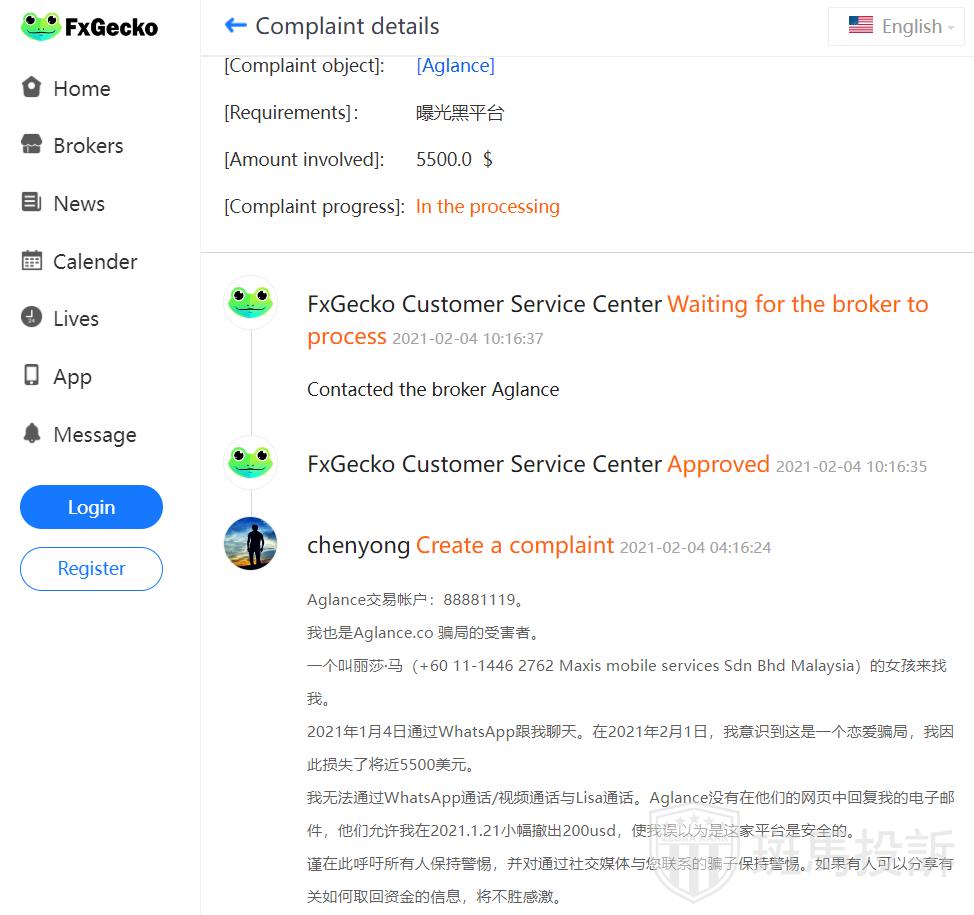This screenshot has height=915, width=974.
Task: Click the Calender sidebar icon
Action: pos(32,261)
